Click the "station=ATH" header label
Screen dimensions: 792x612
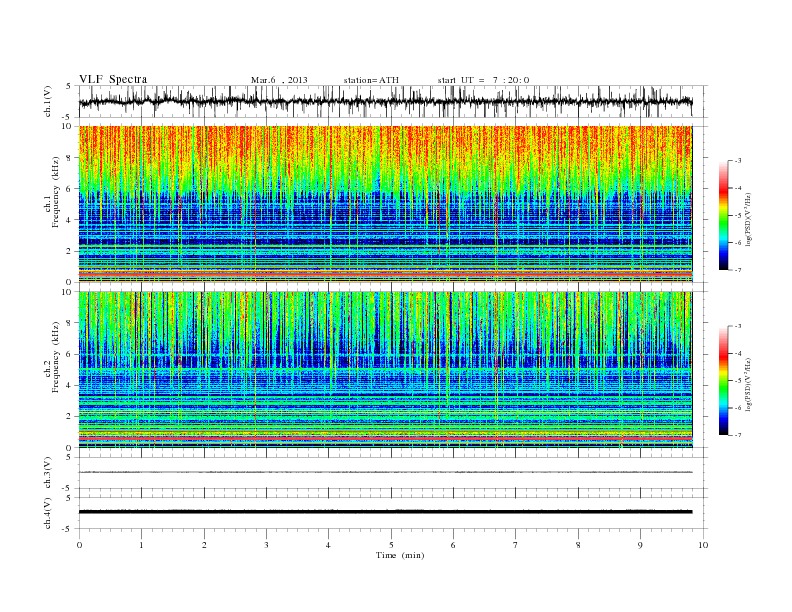click(371, 80)
